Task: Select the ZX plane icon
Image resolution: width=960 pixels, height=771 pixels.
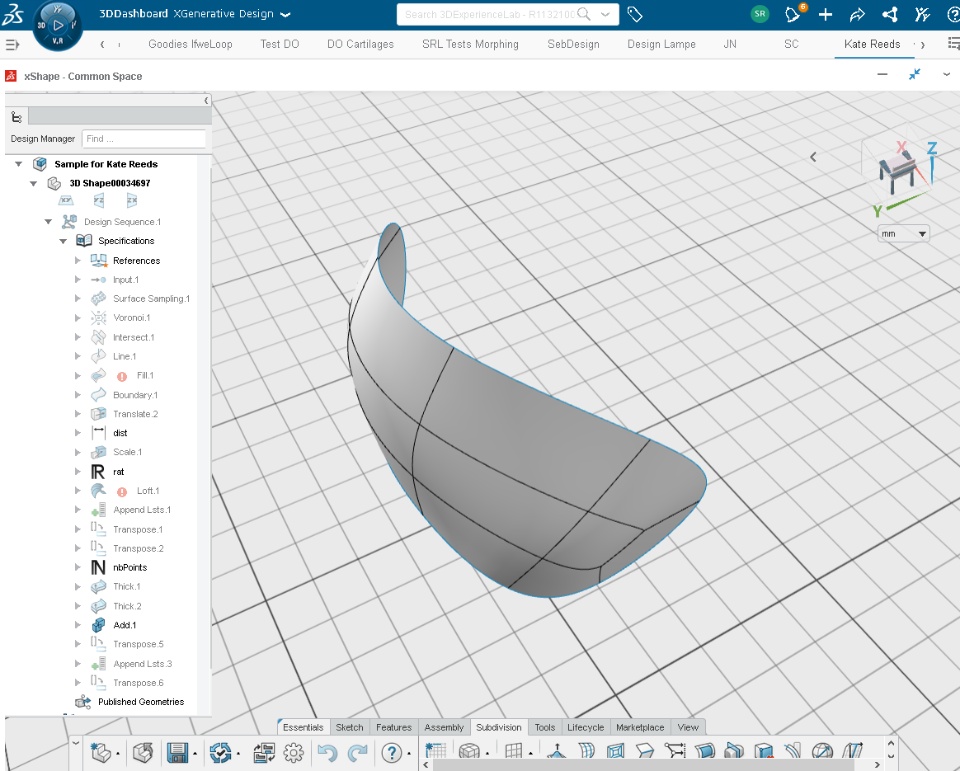Action: 131,202
